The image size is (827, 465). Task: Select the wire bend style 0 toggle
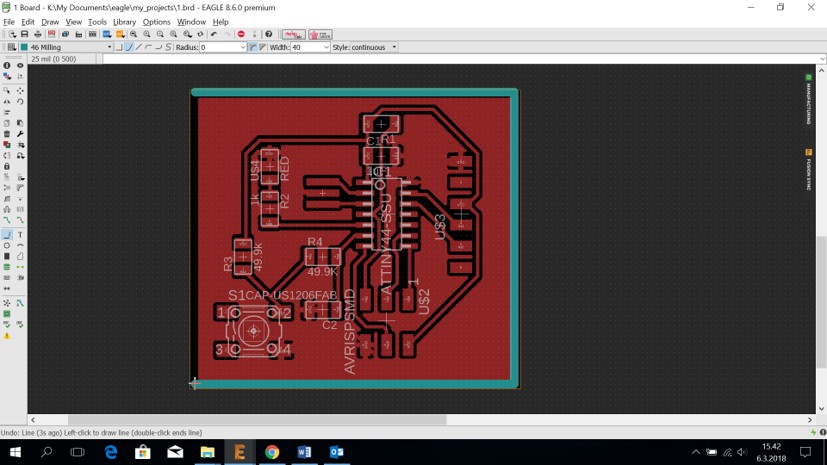(x=119, y=47)
